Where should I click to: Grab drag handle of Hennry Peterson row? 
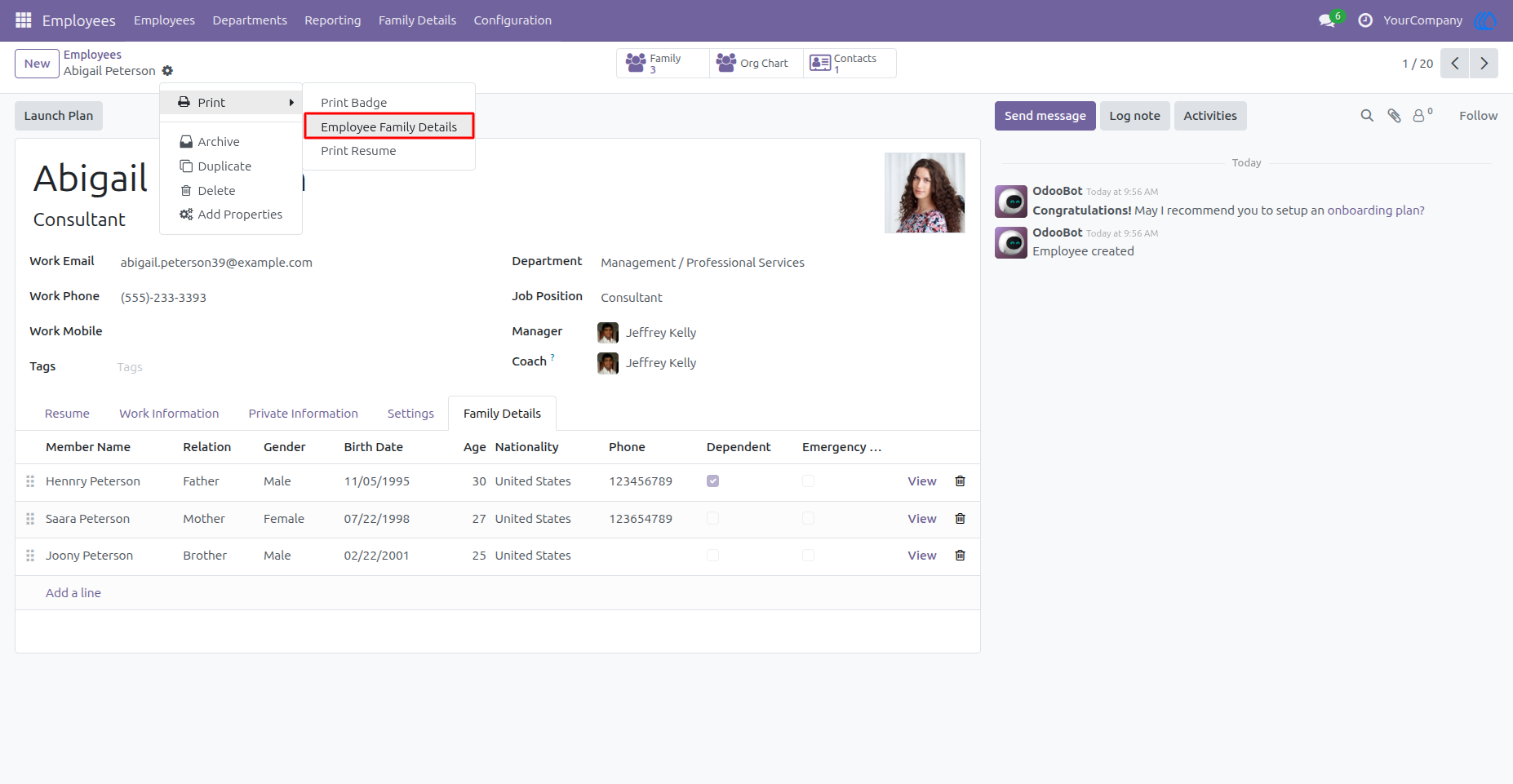tap(30, 481)
